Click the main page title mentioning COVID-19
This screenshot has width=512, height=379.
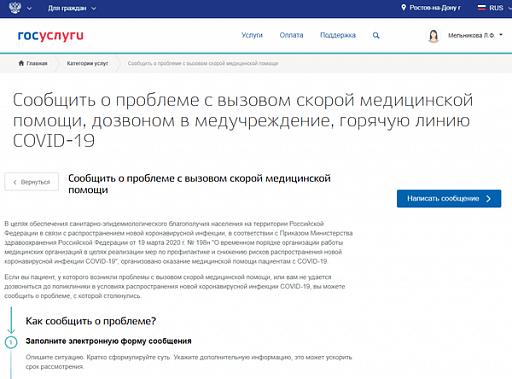point(243,120)
